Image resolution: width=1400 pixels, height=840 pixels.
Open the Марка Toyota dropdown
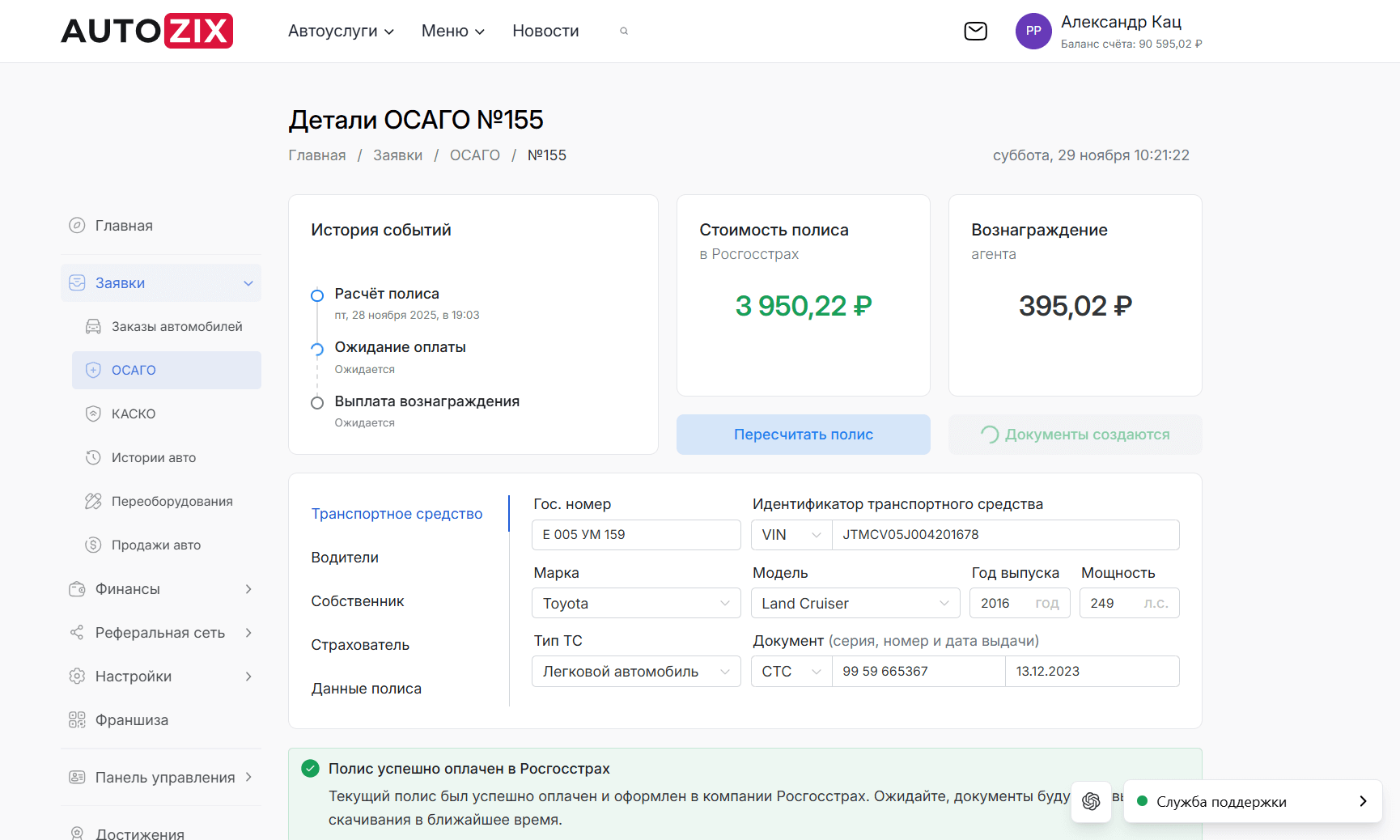coord(636,604)
